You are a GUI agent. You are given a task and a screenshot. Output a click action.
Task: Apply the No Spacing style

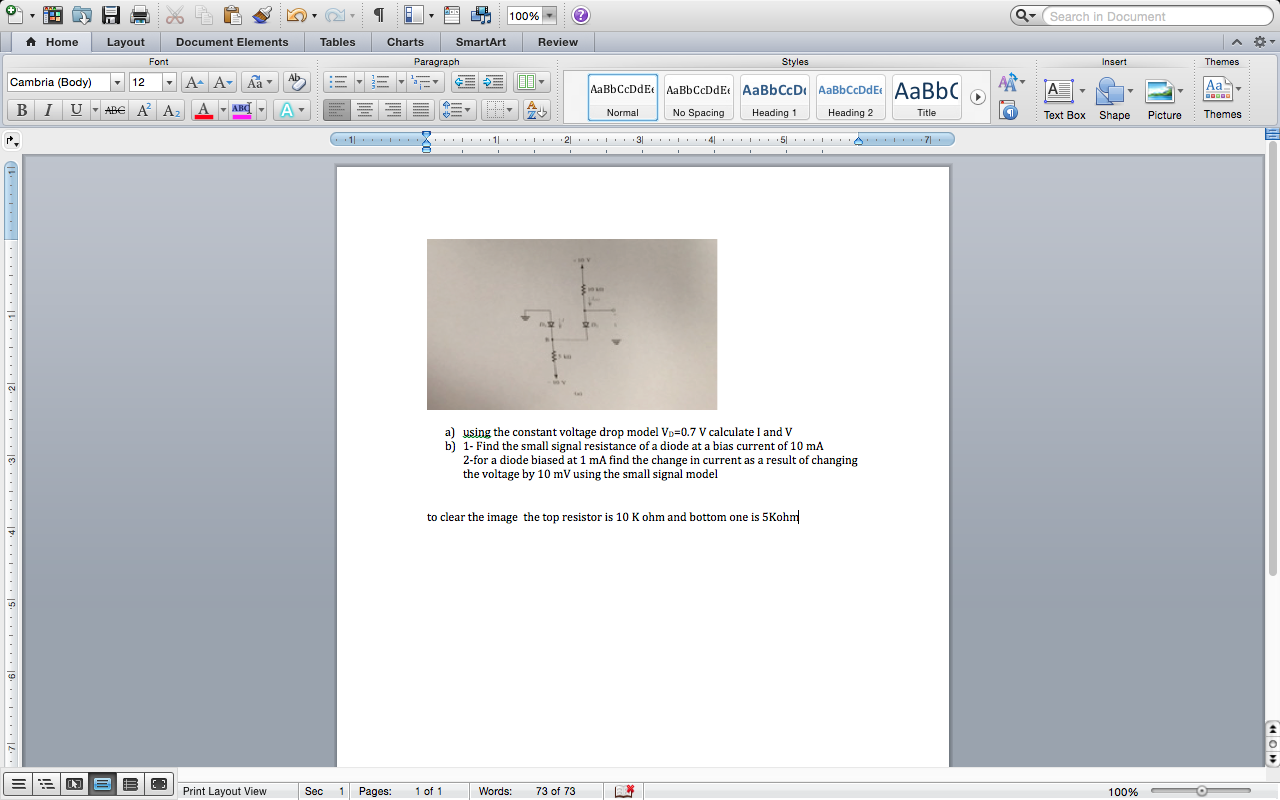[698, 97]
